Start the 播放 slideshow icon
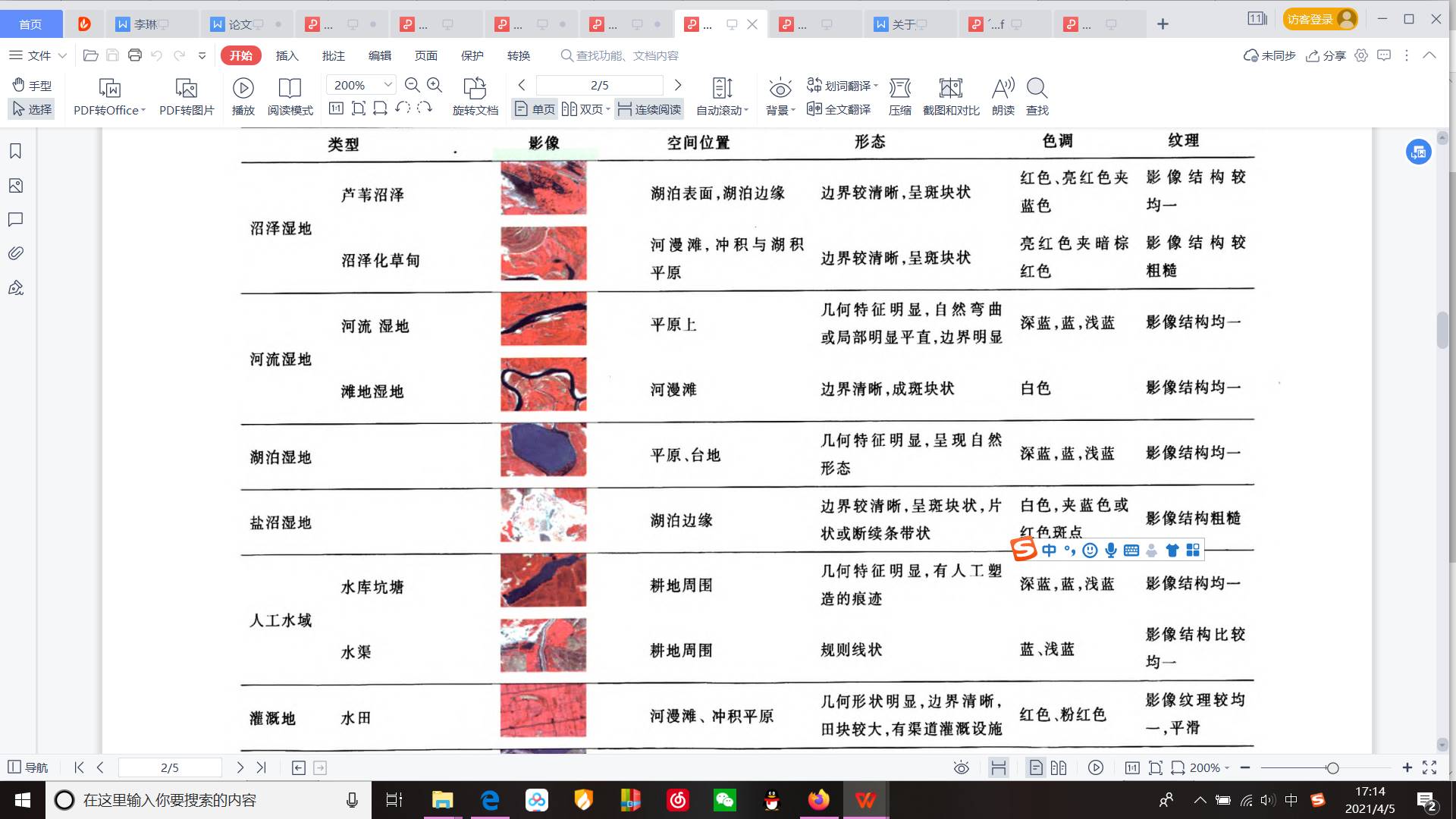Screen dimensions: 1456x819 tap(243, 89)
